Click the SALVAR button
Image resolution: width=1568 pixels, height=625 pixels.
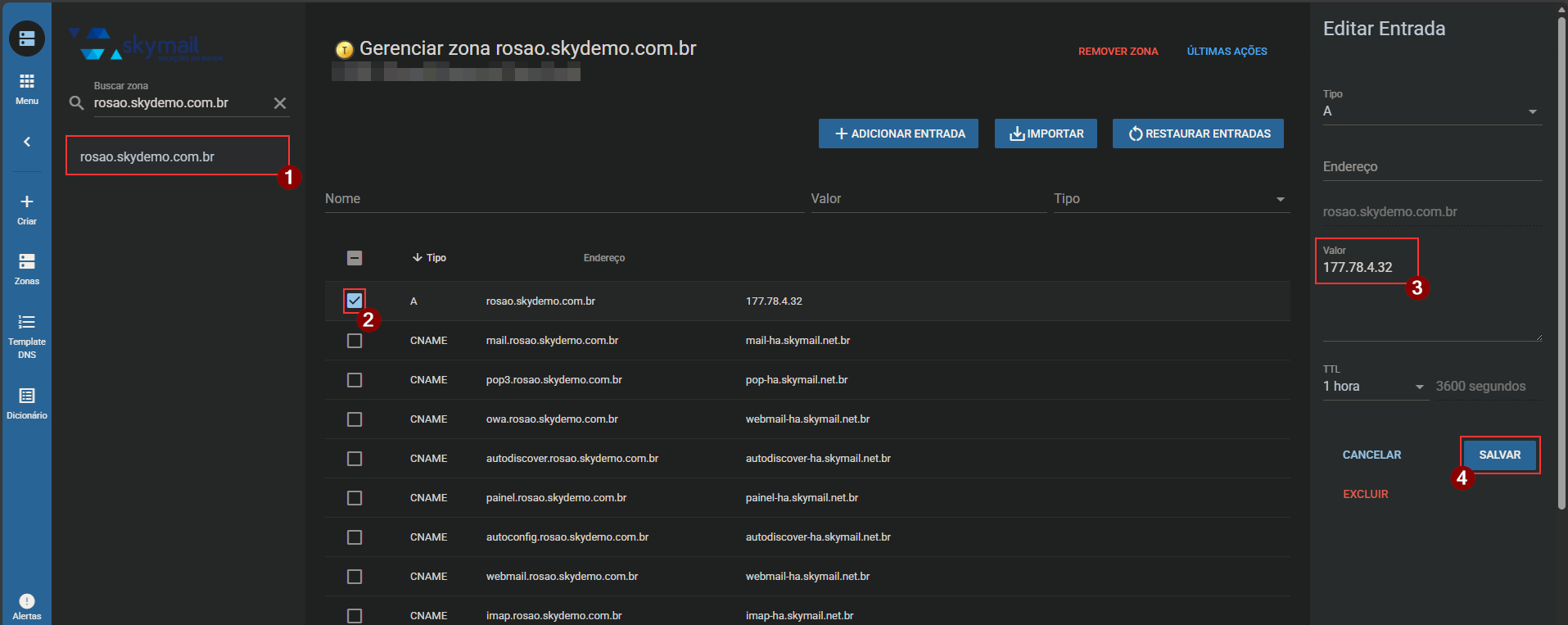click(1499, 455)
